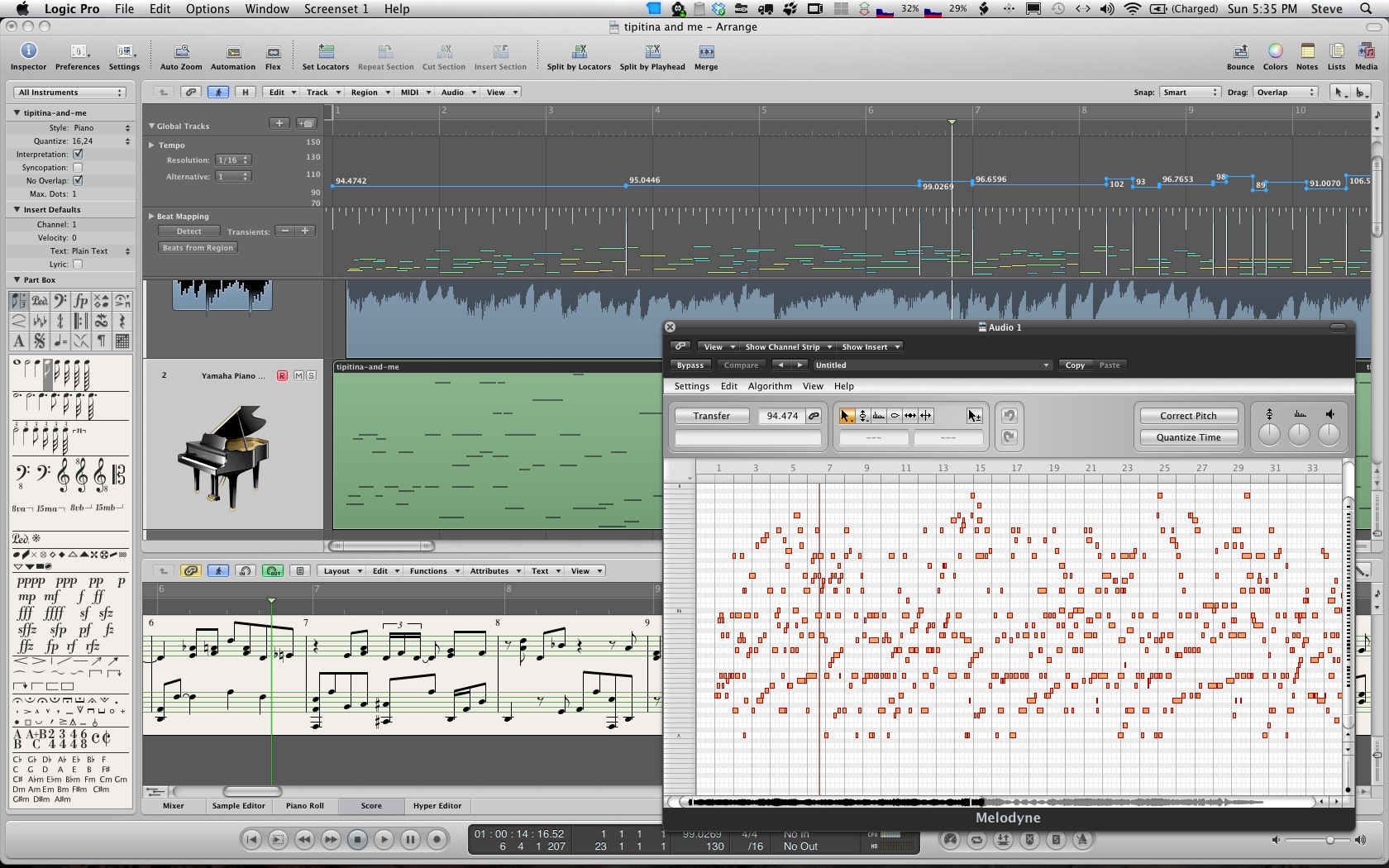Open the Style Piano dropdown

tap(102, 127)
